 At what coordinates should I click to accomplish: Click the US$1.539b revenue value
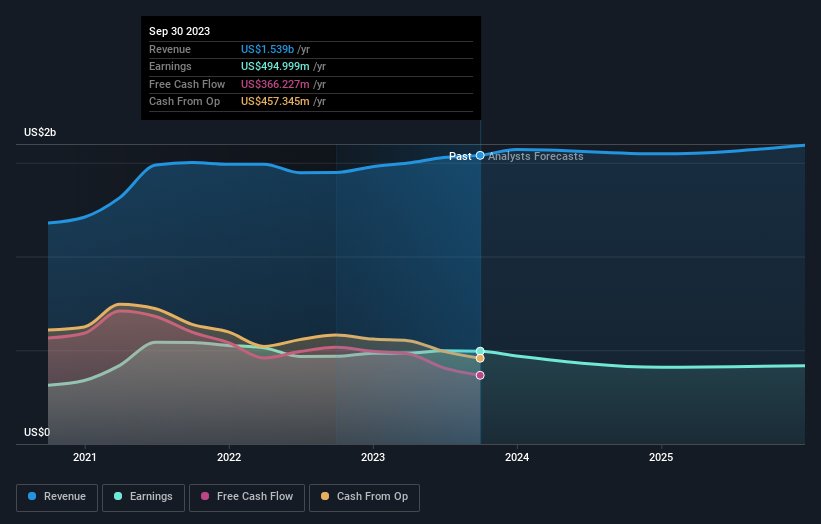click(x=267, y=49)
